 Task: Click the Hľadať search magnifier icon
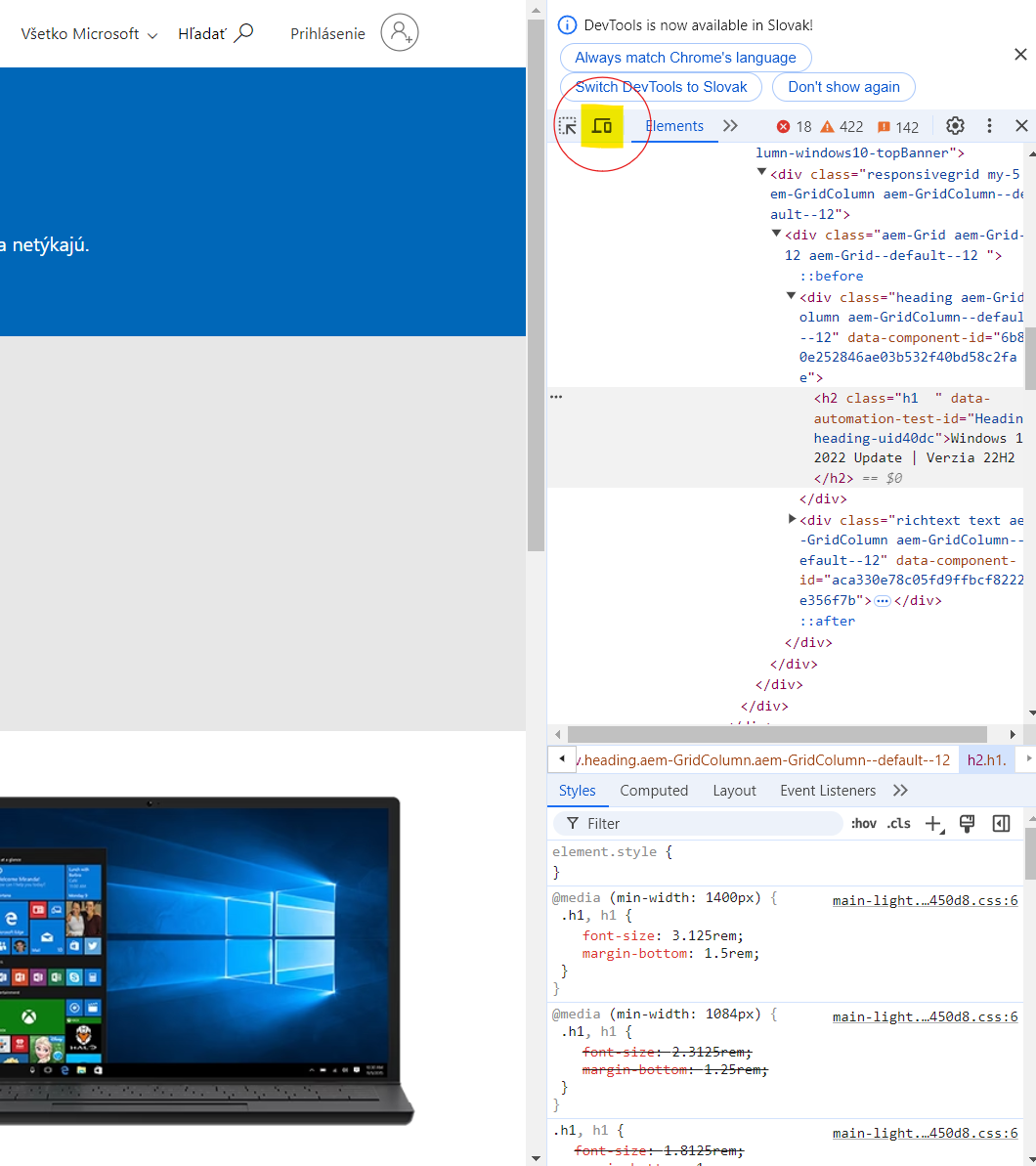[x=243, y=33]
